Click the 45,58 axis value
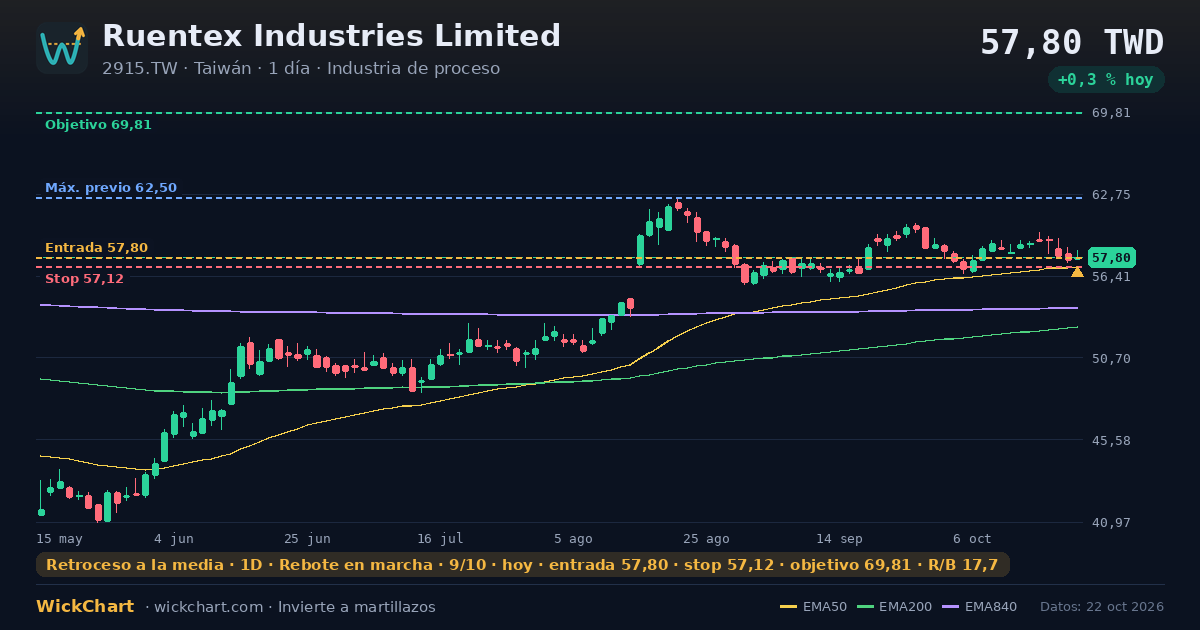1200x630 pixels. (1111, 440)
